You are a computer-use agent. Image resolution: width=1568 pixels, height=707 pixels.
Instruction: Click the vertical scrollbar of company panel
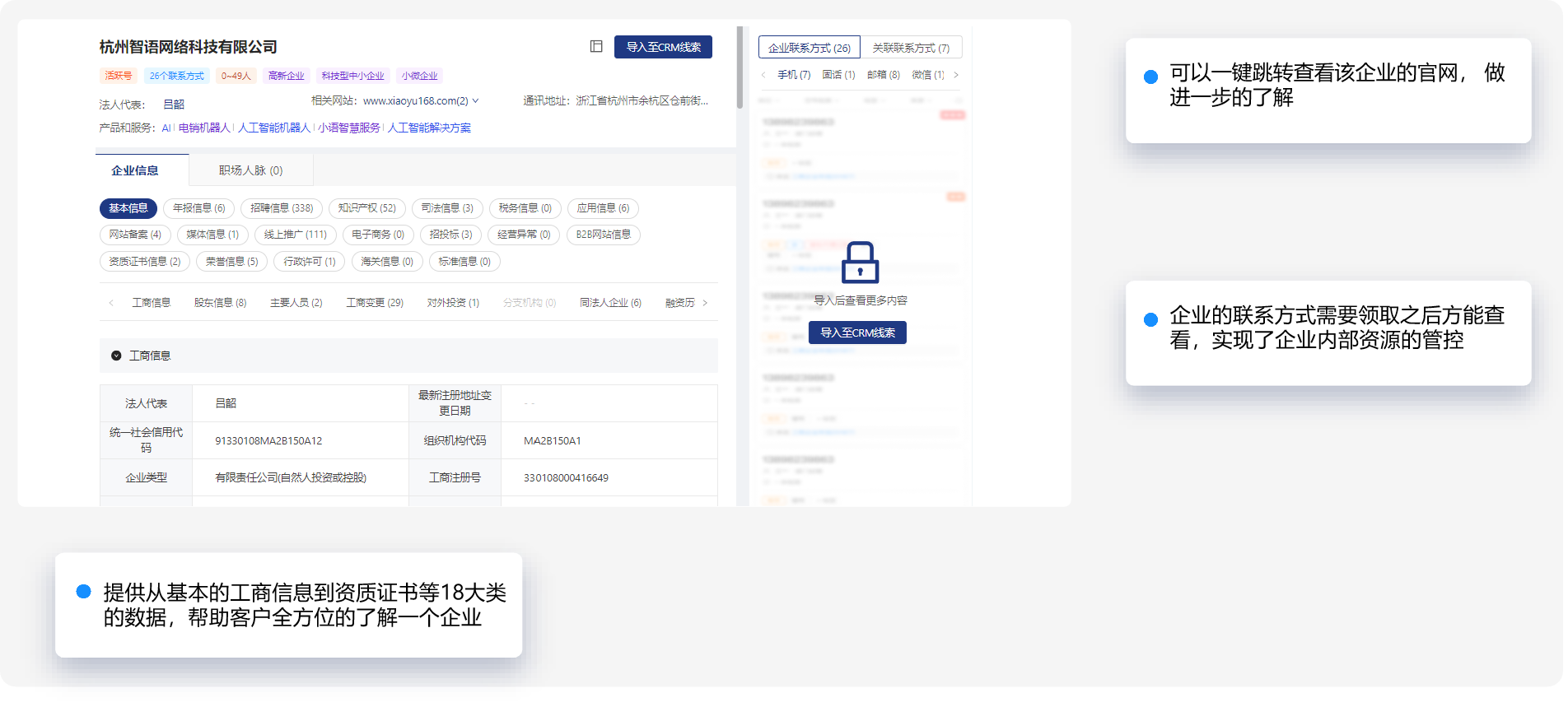[740, 67]
